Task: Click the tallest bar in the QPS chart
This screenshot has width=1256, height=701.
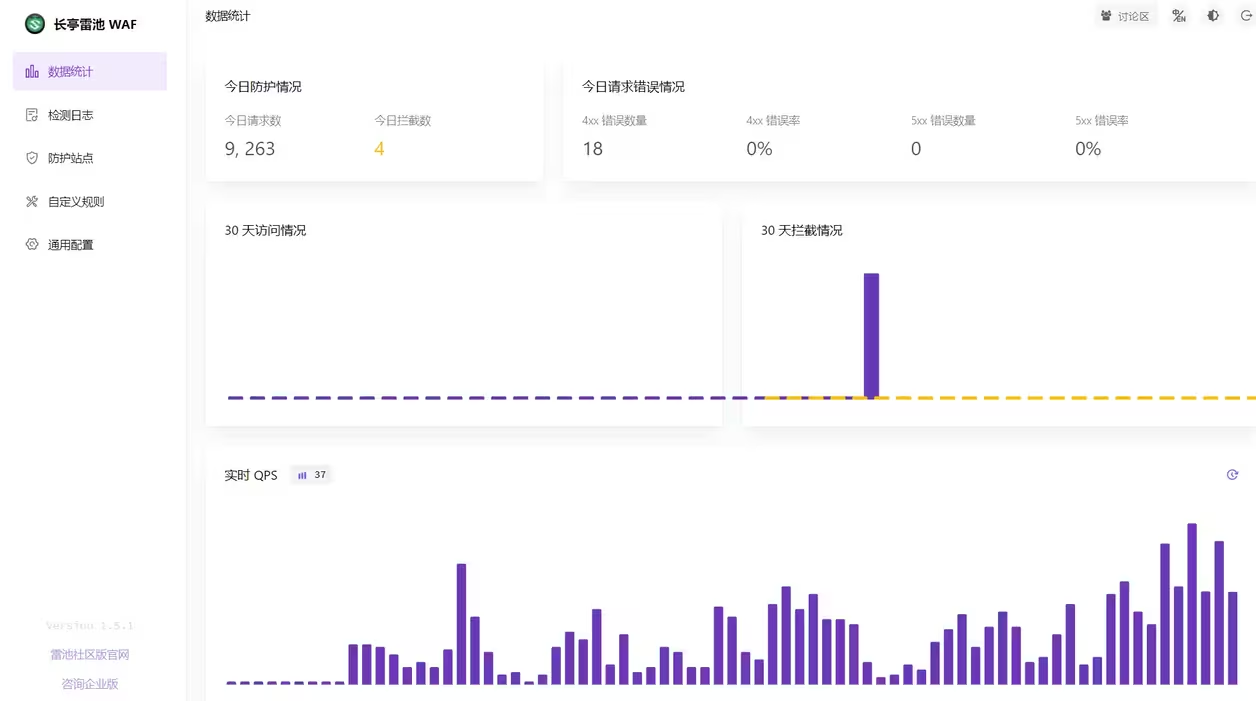Action: pos(1192,603)
